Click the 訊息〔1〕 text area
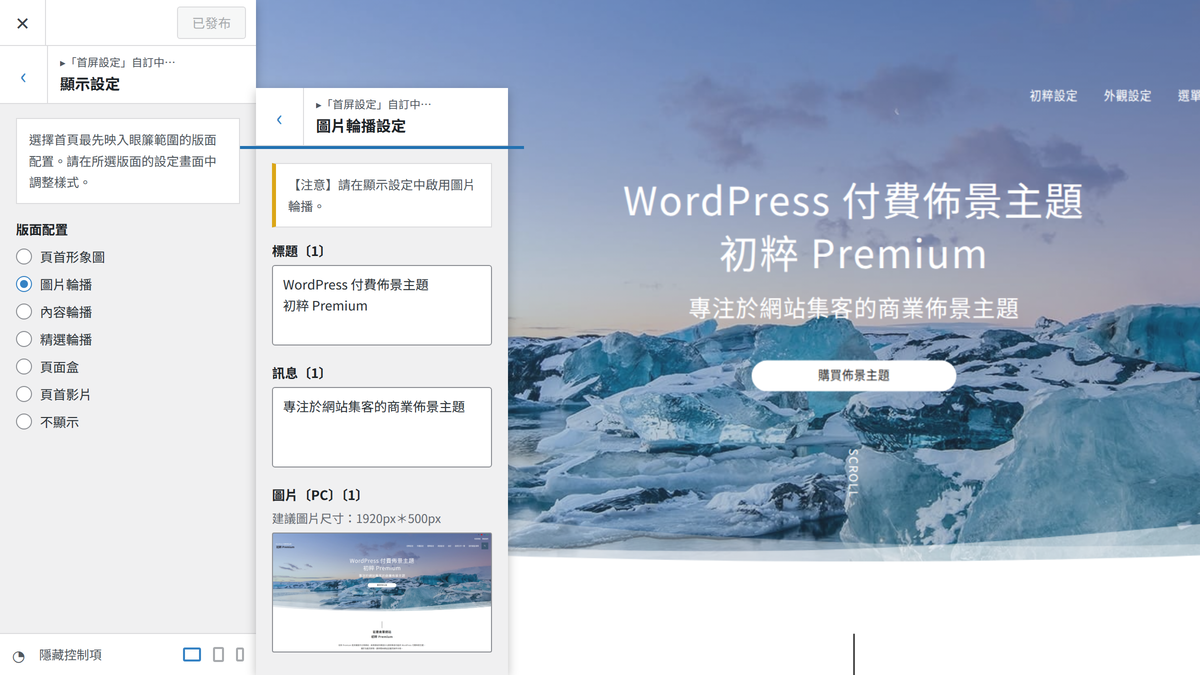Screen dimensions: 1200x675 [x=382, y=427]
